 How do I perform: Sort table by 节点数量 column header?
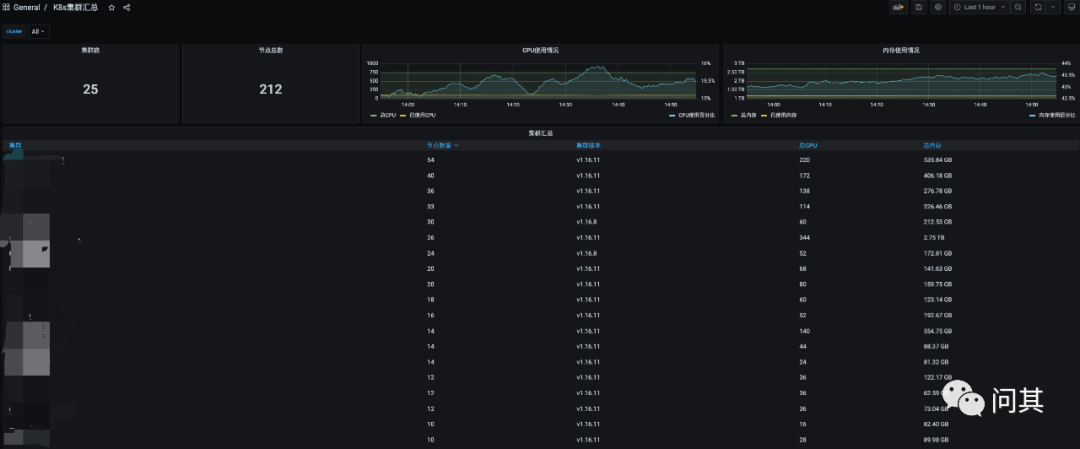click(x=441, y=145)
